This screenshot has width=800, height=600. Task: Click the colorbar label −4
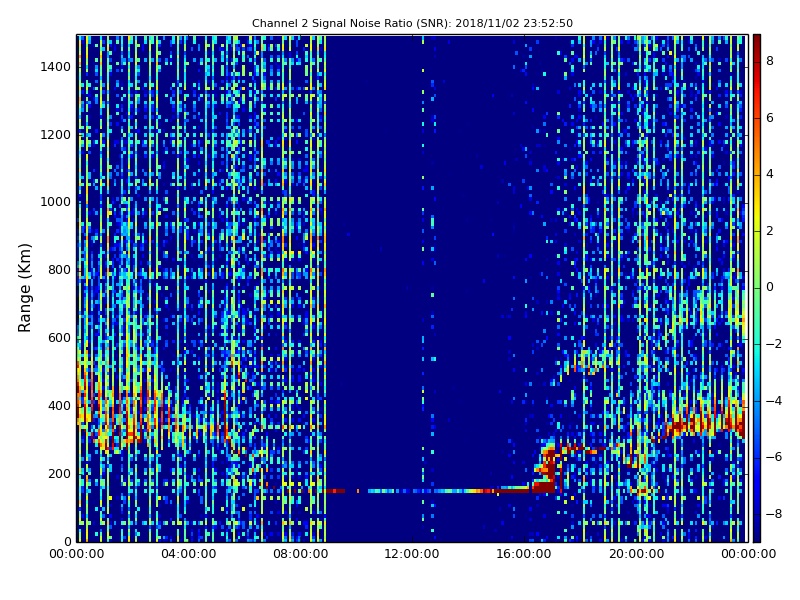point(774,401)
